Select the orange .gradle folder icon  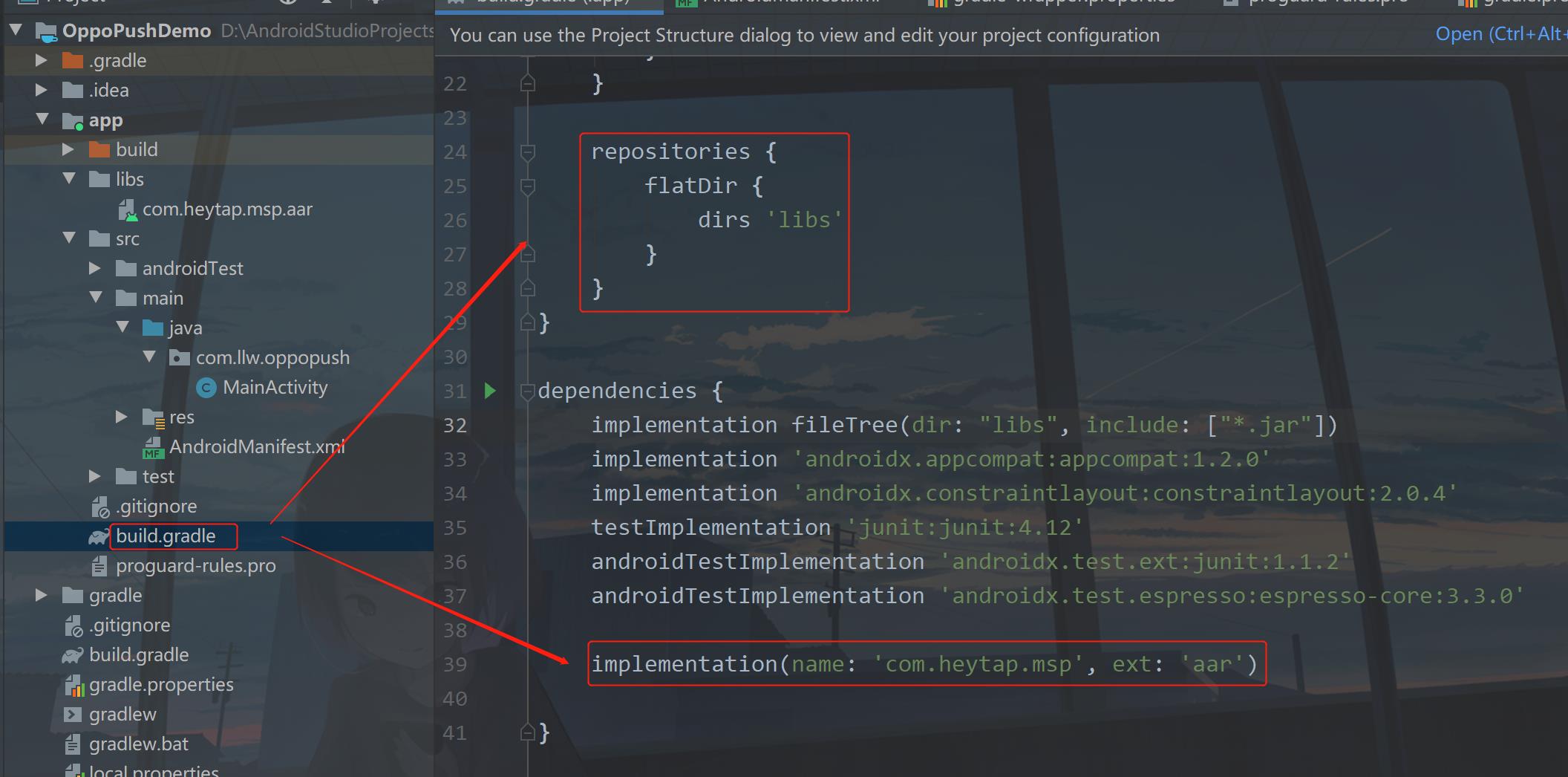(73, 60)
